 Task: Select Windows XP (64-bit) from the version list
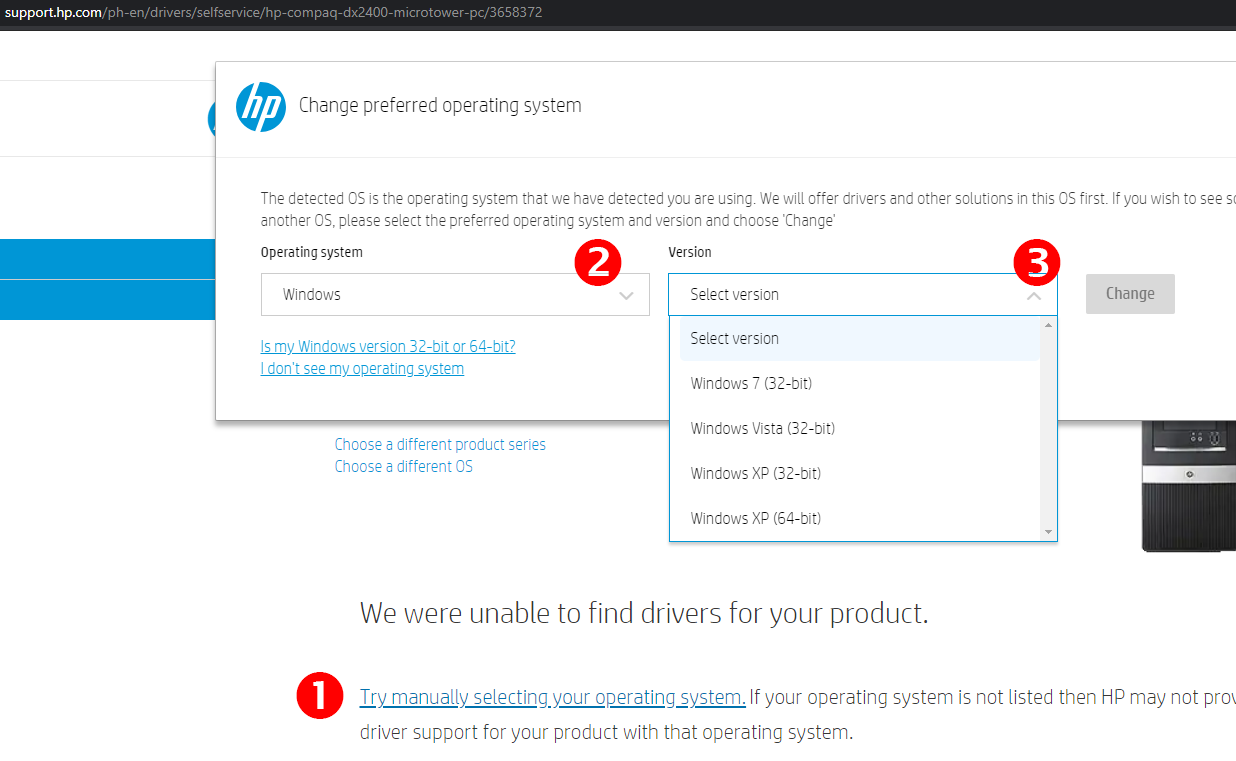860,519
